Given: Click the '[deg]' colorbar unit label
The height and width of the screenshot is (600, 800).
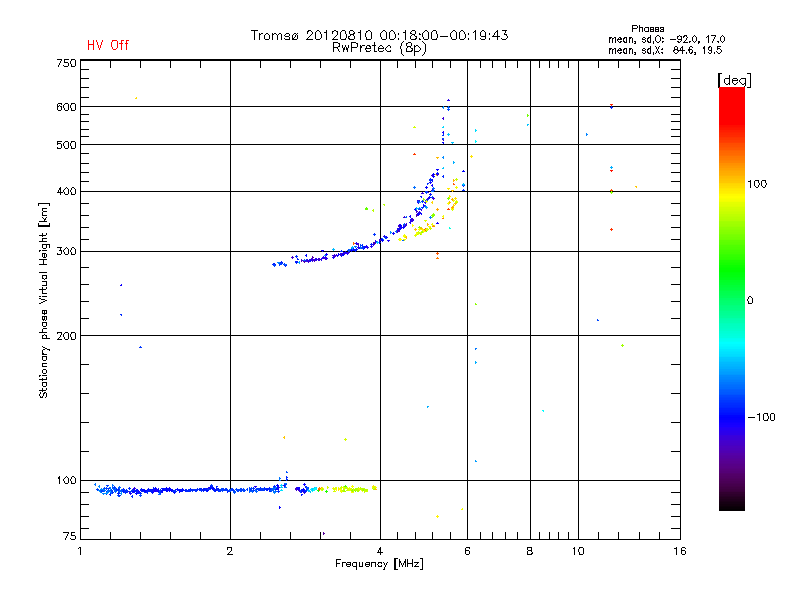Looking at the screenshot, I should 734,80.
